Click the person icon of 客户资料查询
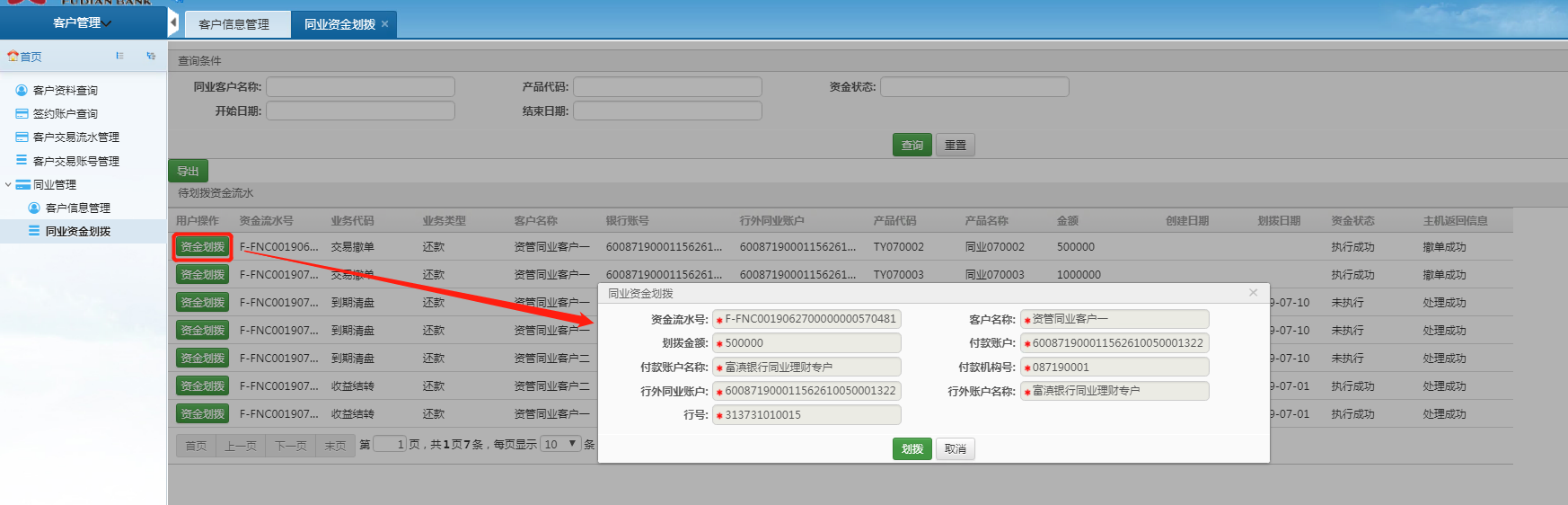Screen dimensions: 1568x505 pyautogui.click(x=22, y=90)
